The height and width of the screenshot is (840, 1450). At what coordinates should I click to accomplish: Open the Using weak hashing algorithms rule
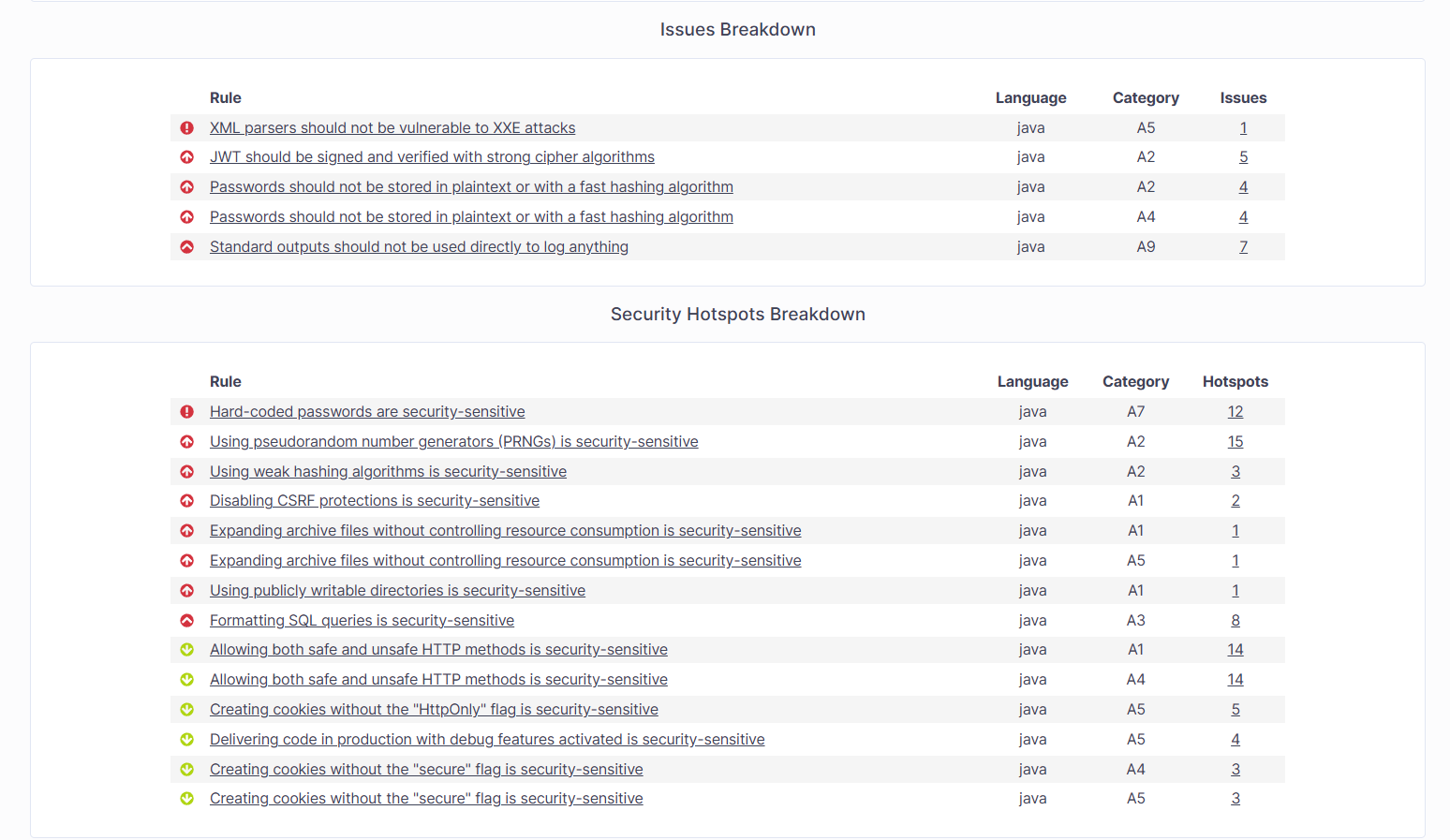(x=388, y=472)
